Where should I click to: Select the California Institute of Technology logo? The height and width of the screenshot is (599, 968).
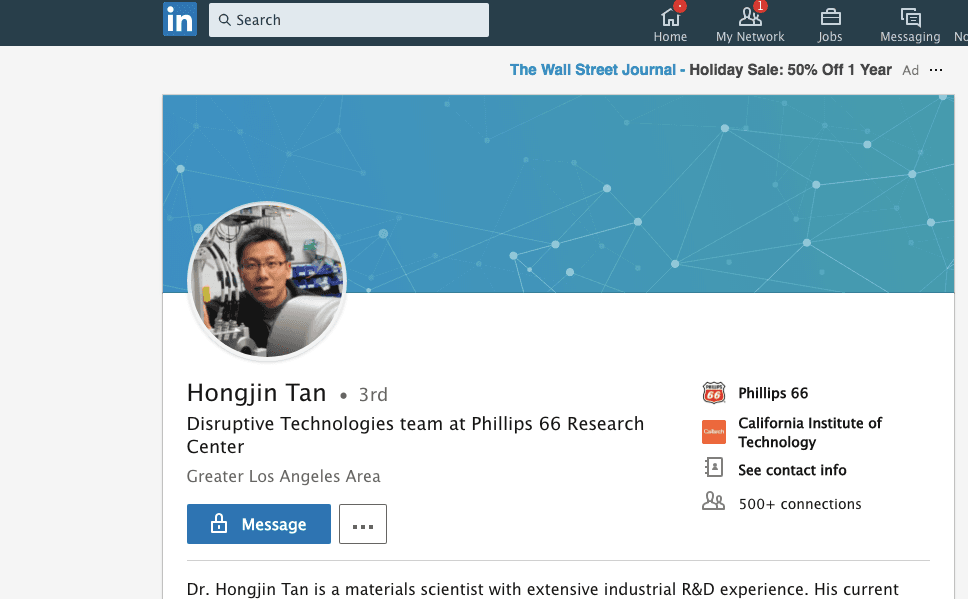pos(713,432)
